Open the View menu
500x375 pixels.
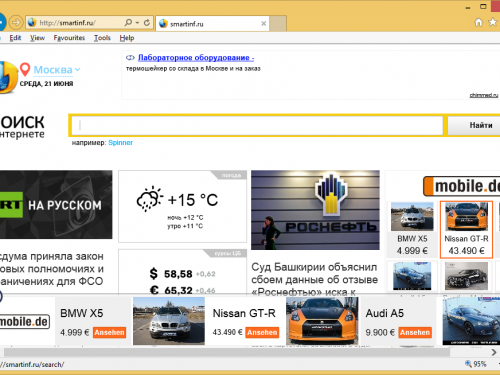click(37, 38)
